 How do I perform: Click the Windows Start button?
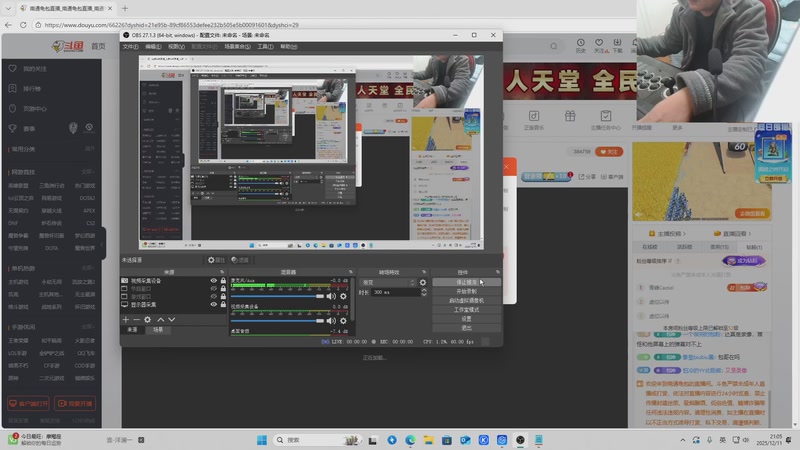pyautogui.click(x=262, y=440)
